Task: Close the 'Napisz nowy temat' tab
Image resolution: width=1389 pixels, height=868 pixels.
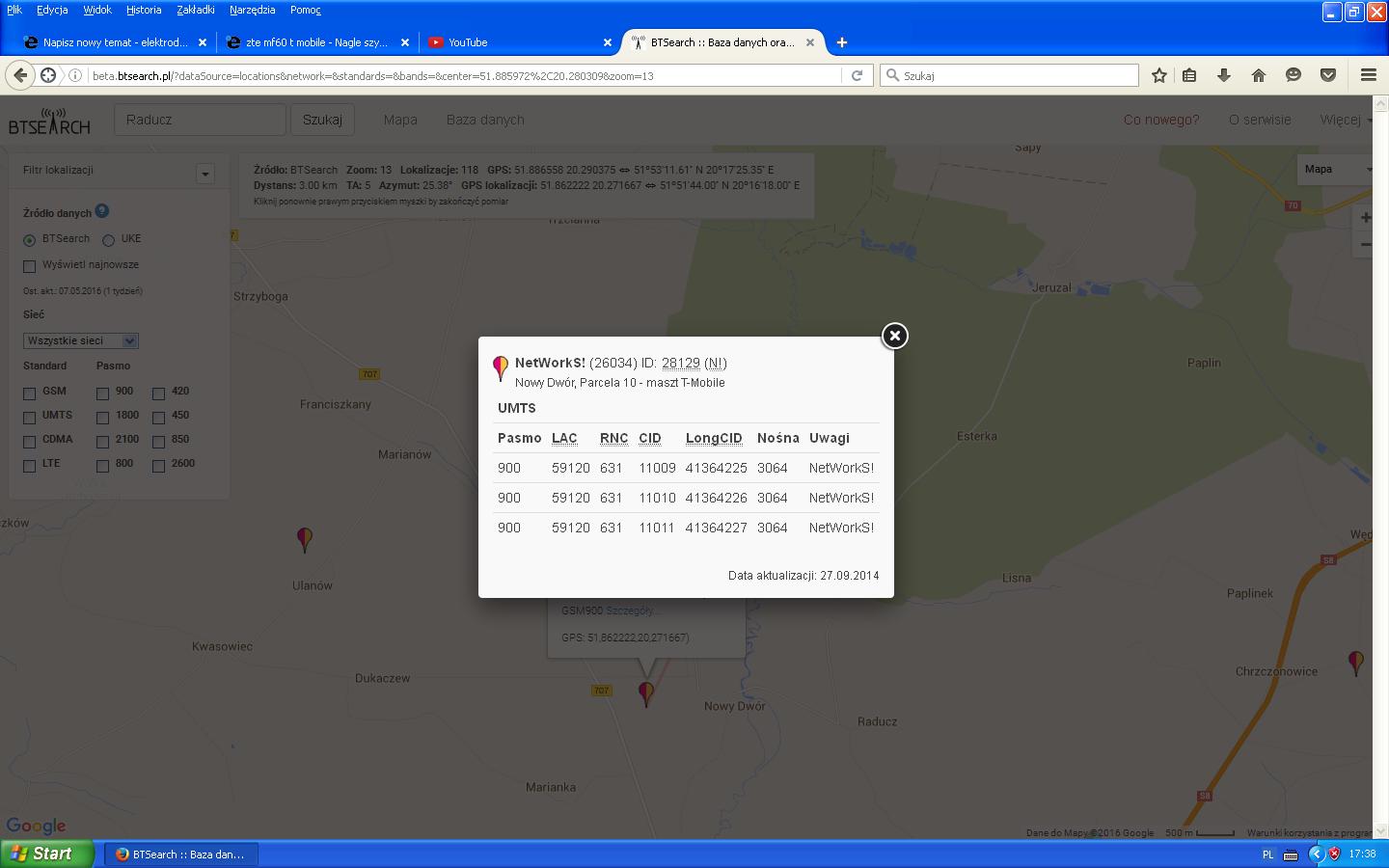Action: tap(203, 42)
